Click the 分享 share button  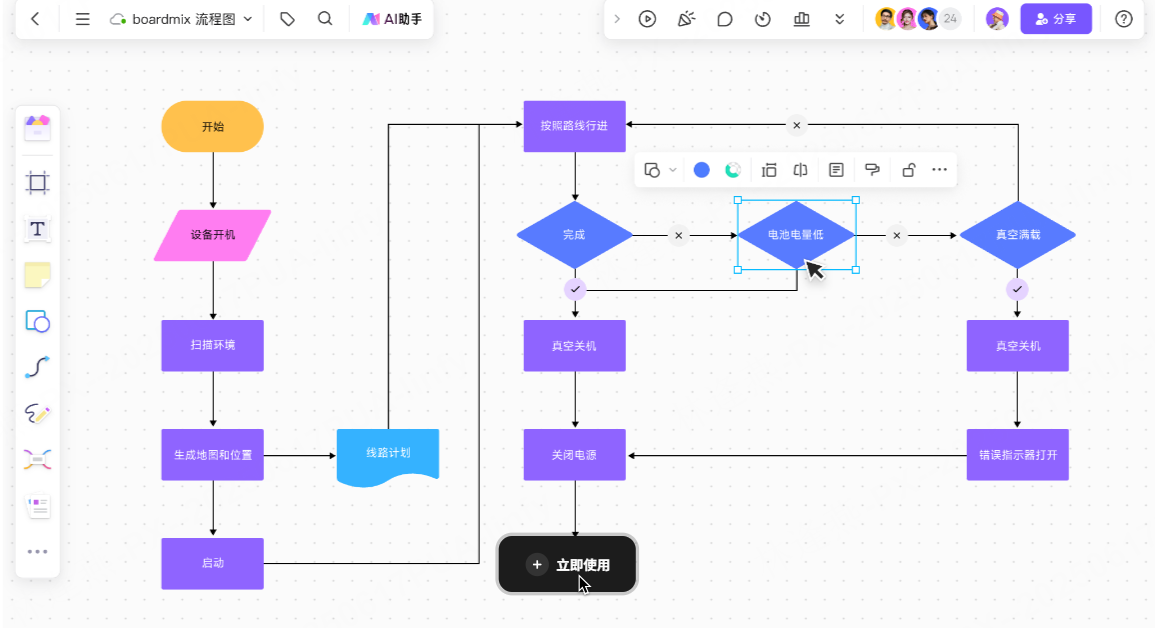coord(1056,19)
